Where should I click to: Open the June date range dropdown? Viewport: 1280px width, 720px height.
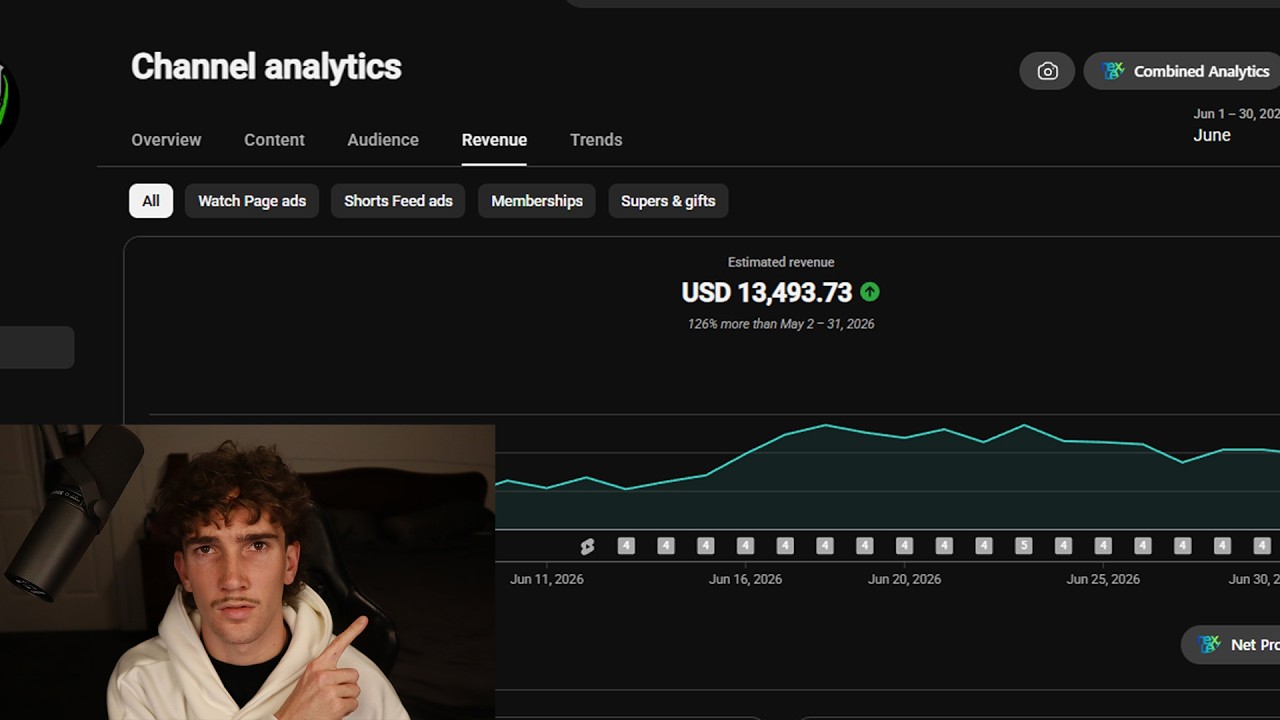[x=1236, y=126]
